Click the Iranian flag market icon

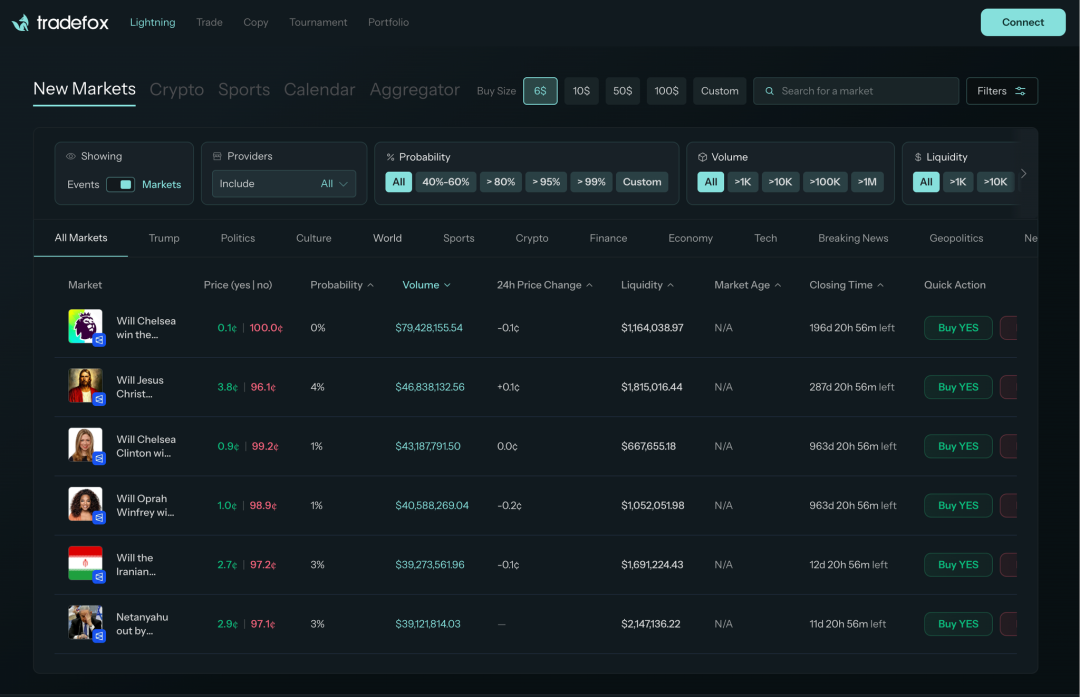85,564
